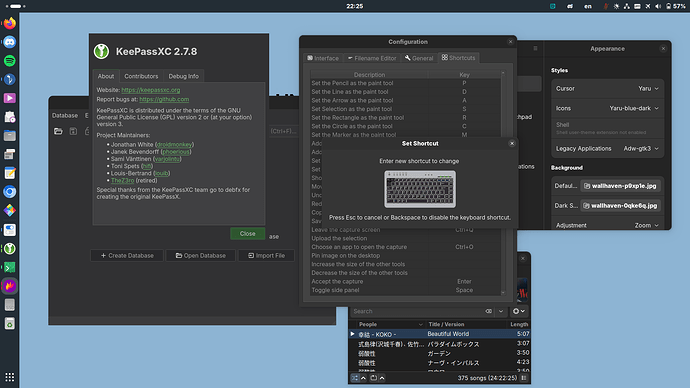Choose dark style background wallhaven-0qke6q.jpg file

click(x=620, y=205)
